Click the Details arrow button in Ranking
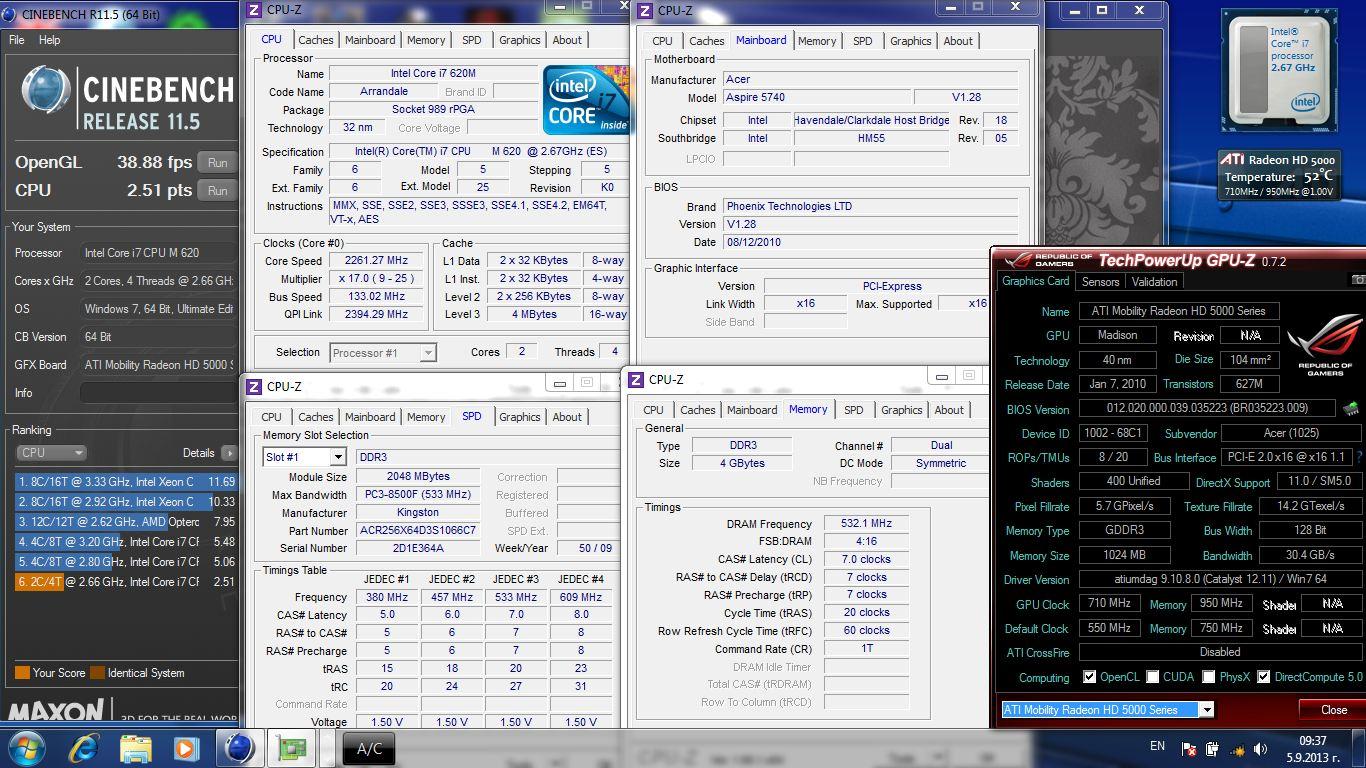This screenshot has height=768, width=1366. [x=229, y=453]
